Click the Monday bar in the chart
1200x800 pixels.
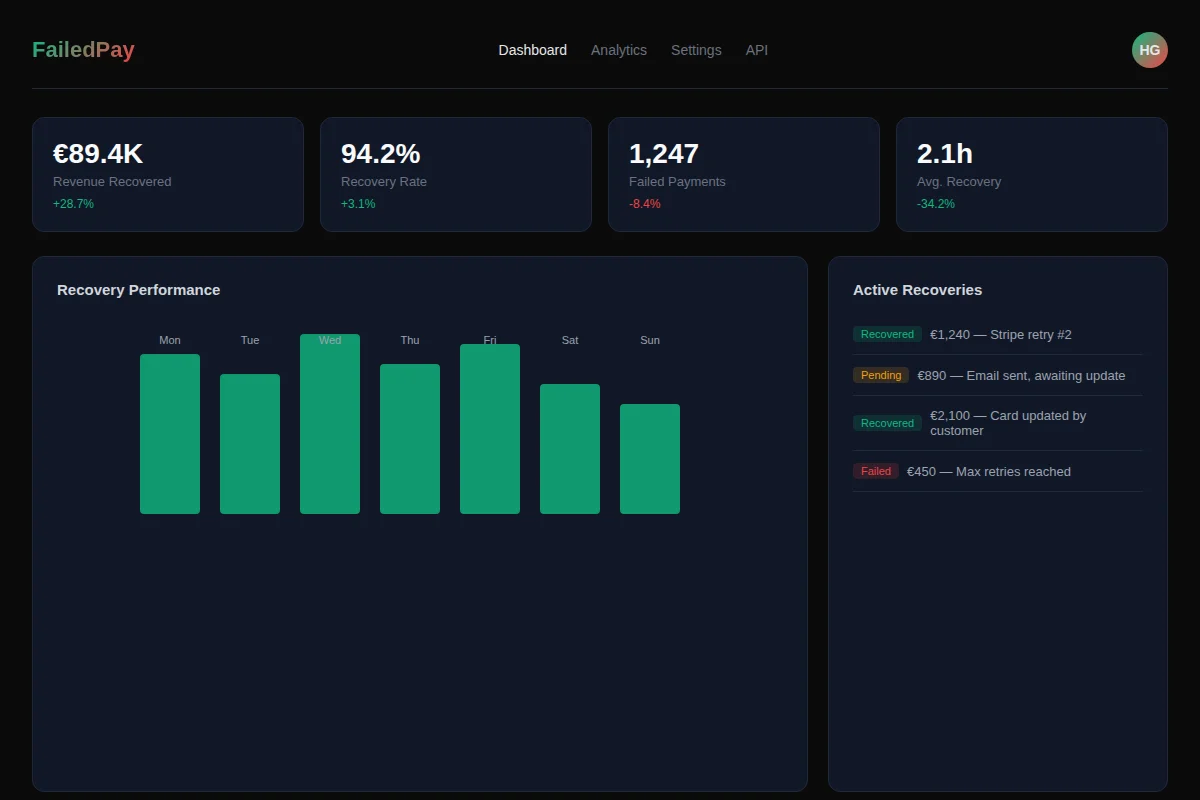170,434
